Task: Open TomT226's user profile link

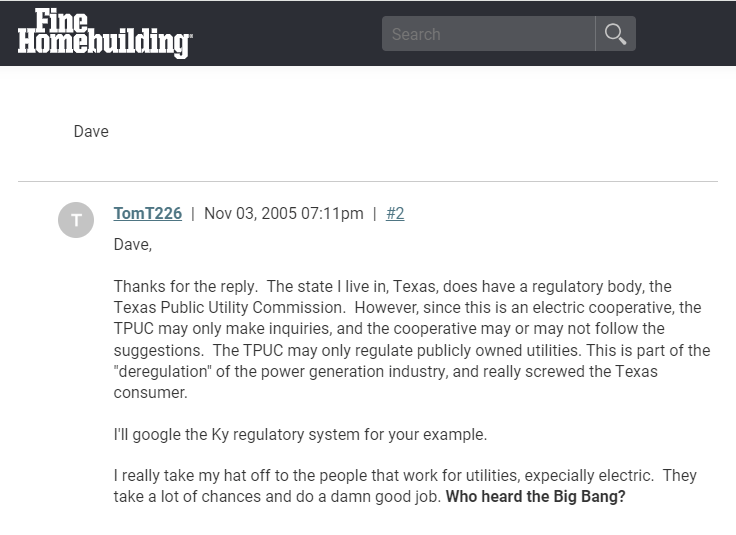Action: (x=148, y=213)
